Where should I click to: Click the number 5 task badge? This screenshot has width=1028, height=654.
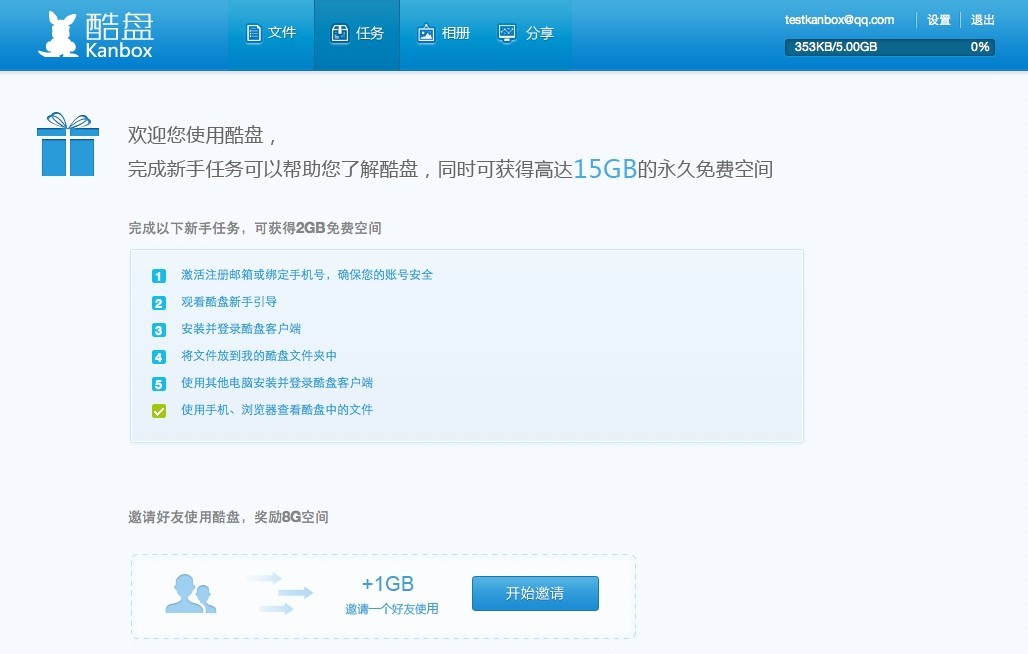click(x=159, y=383)
